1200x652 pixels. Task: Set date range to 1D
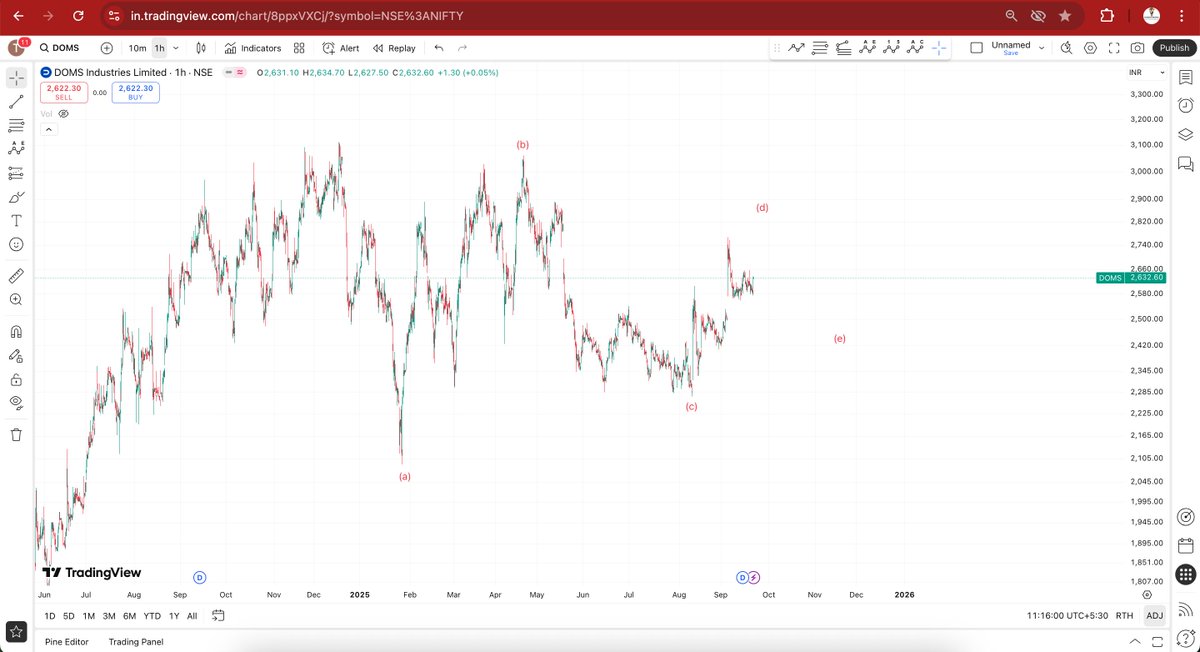point(50,616)
